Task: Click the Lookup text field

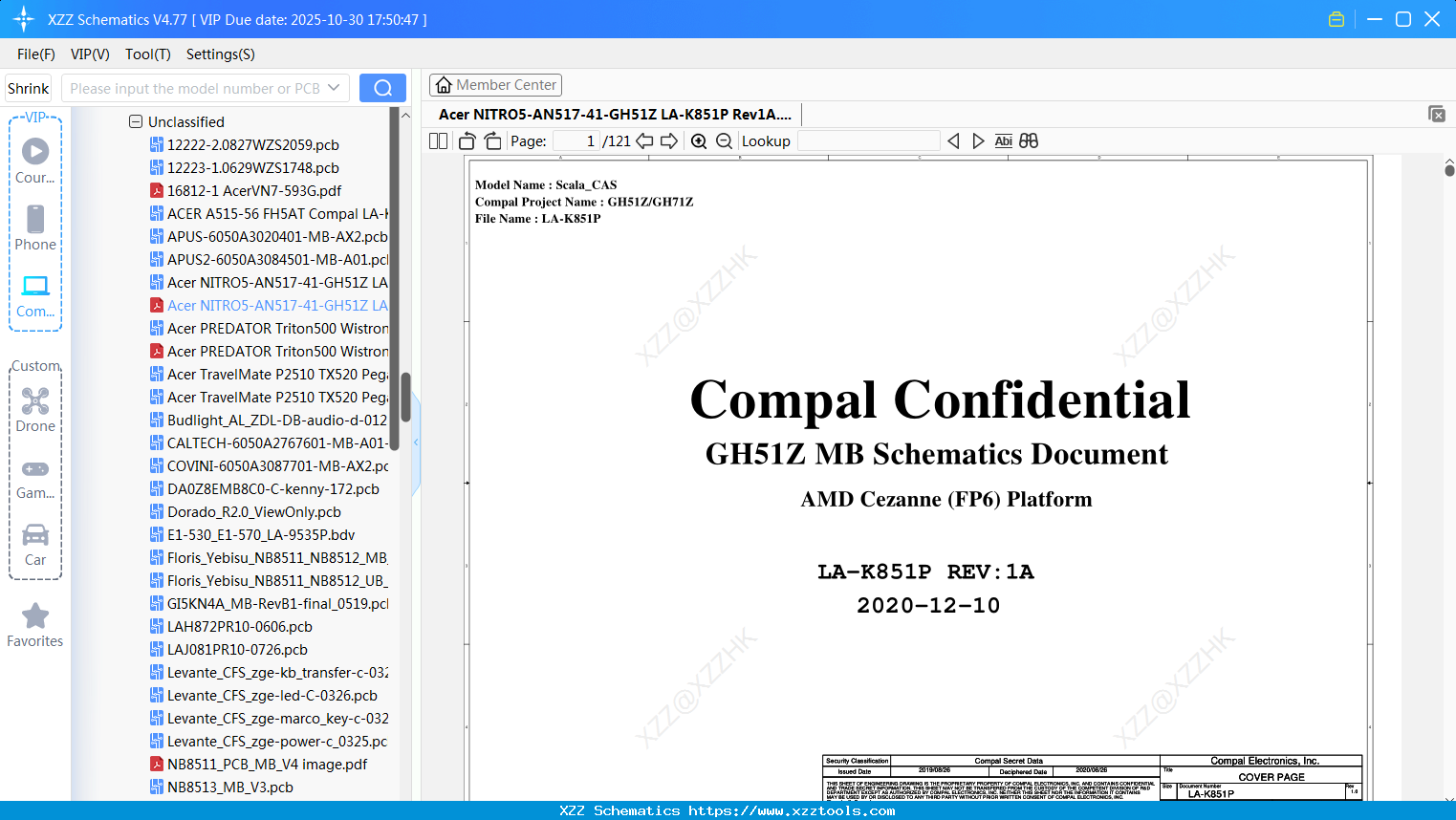Action: (868, 141)
